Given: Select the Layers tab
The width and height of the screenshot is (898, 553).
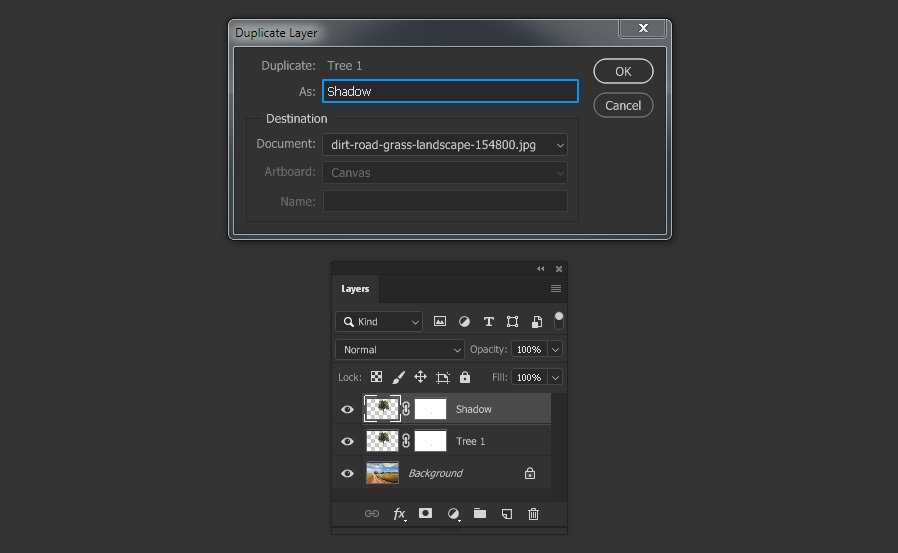Looking at the screenshot, I should 355,289.
